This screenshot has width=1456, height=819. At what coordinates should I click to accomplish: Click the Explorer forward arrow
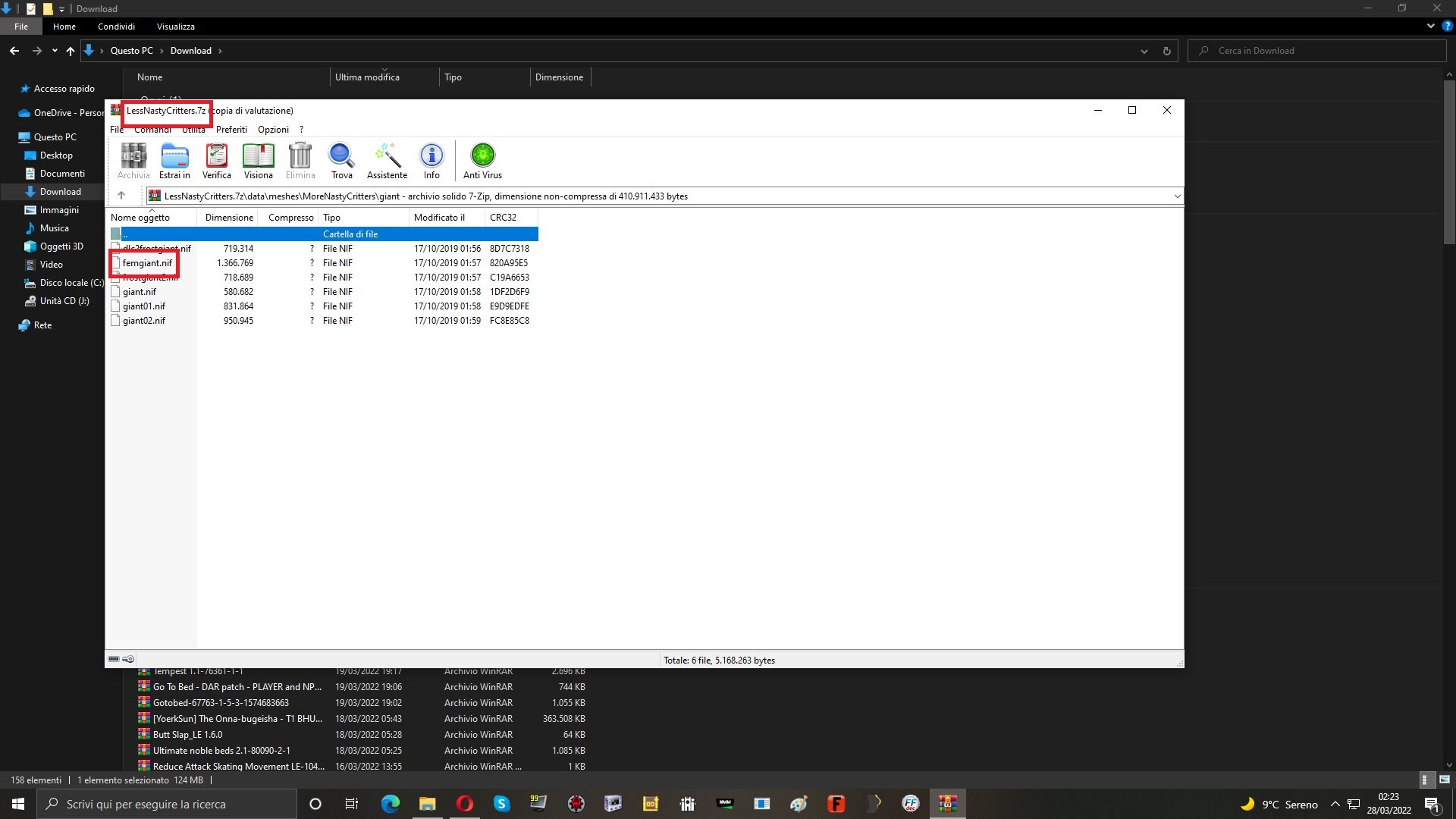click(36, 51)
